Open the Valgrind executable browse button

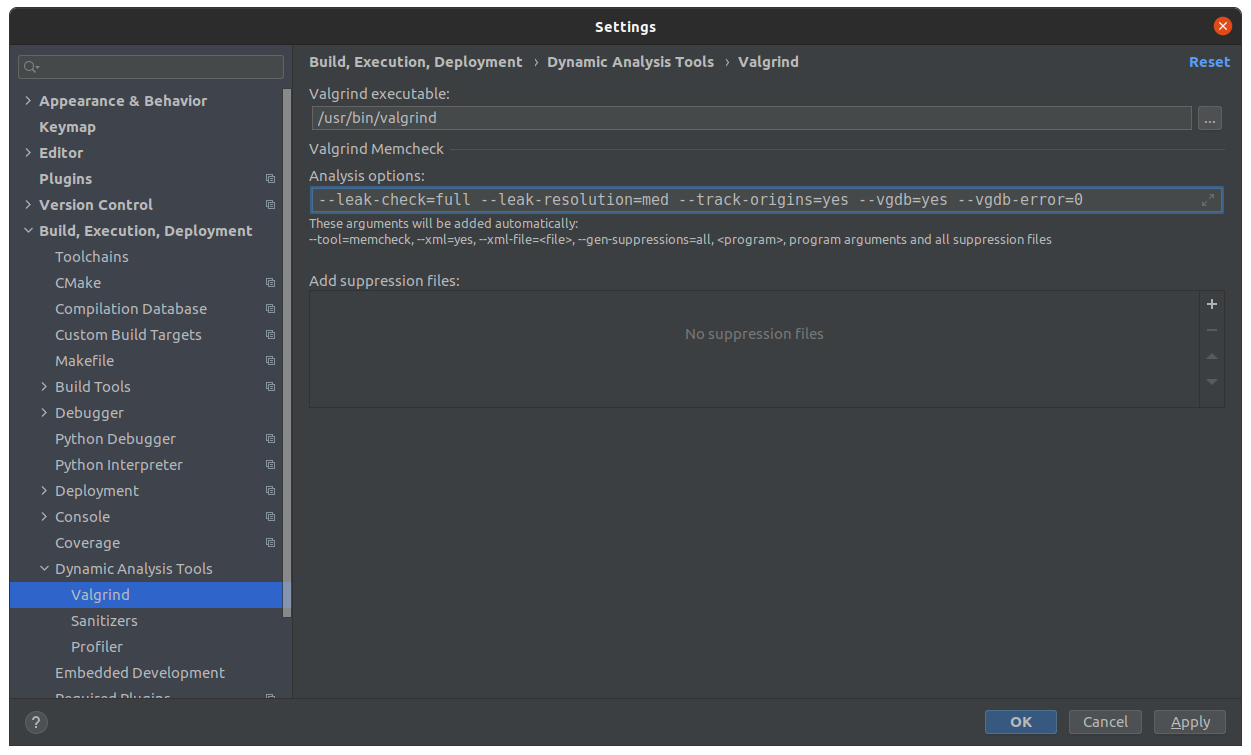point(1210,118)
